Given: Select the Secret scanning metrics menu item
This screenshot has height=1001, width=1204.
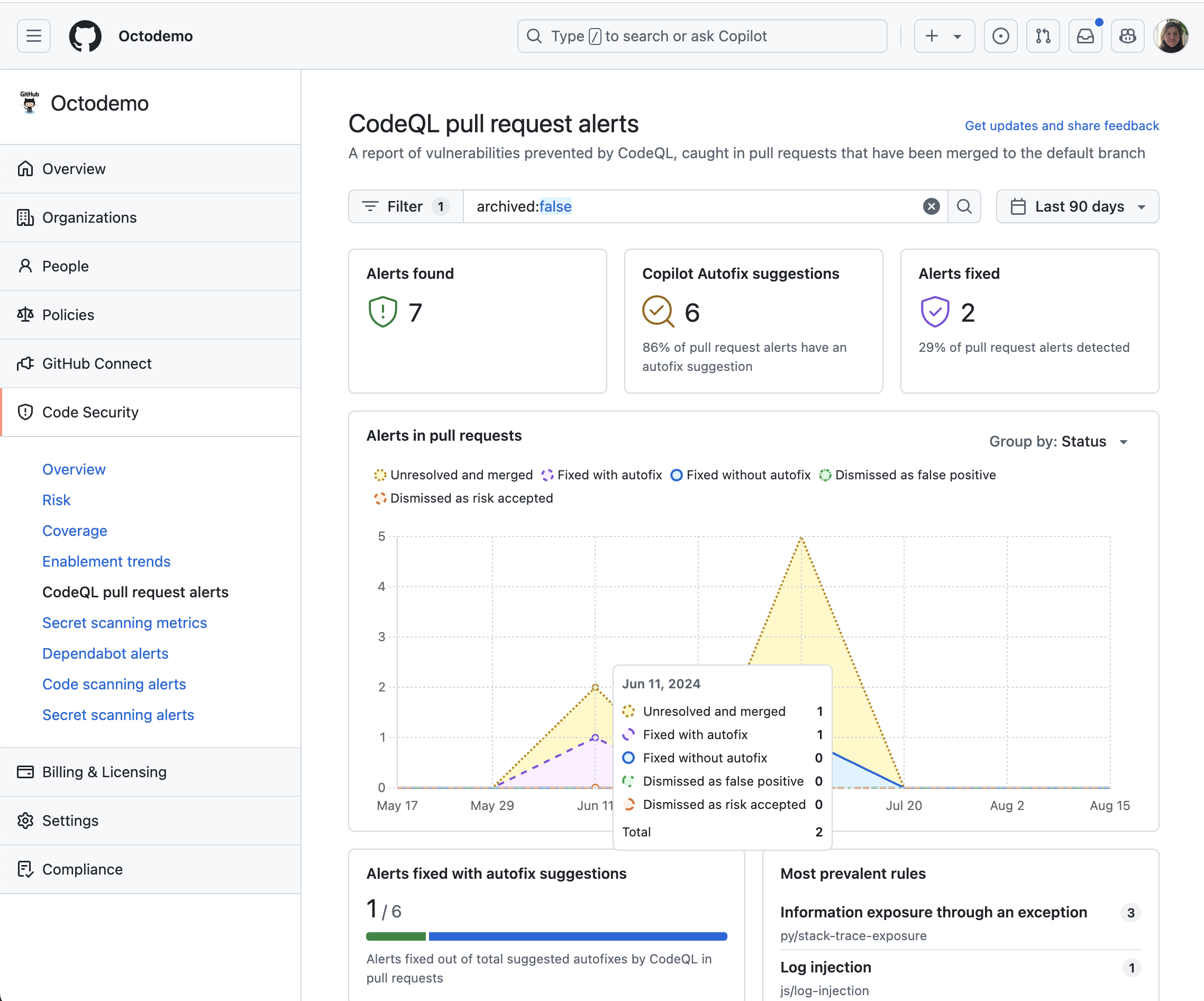Looking at the screenshot, I should click(x=124, y=622).
